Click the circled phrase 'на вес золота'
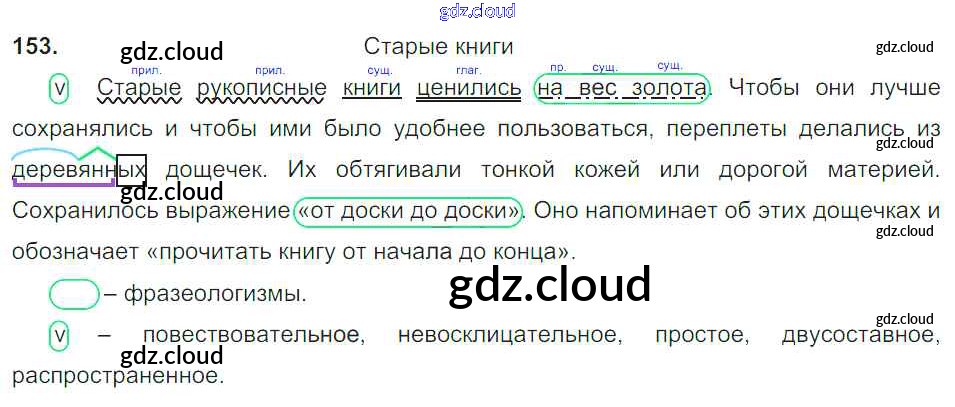 [x=622, y=89]
